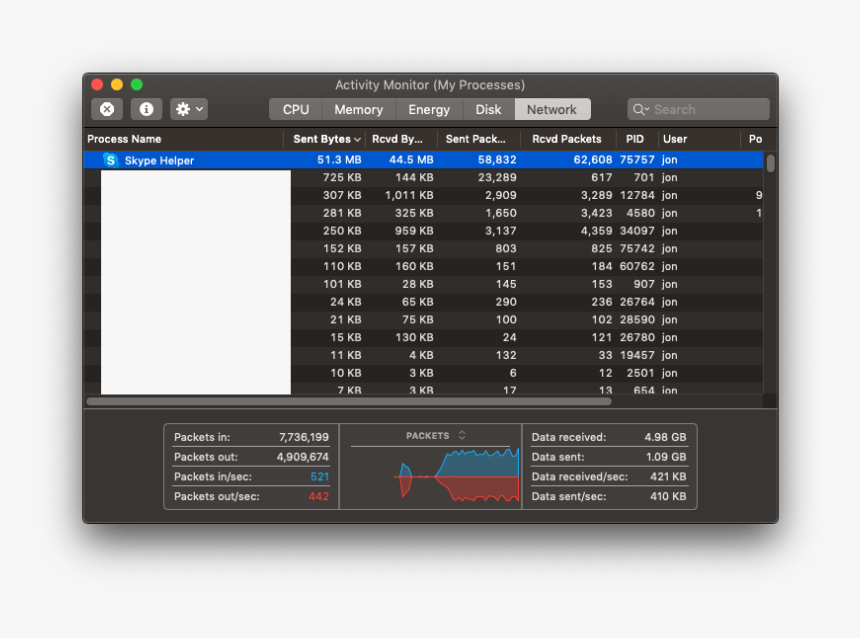Click the horizontal scrollbar under the process list
860x638 pixels.
tap(349, 401)
